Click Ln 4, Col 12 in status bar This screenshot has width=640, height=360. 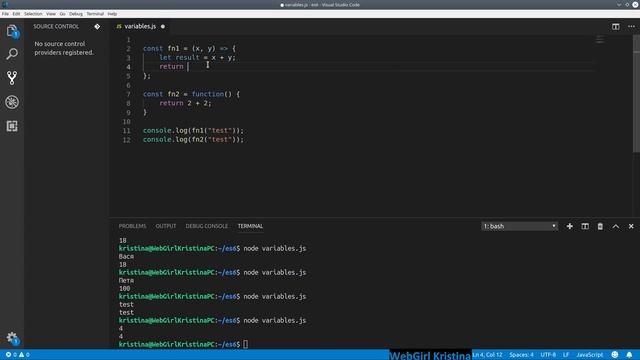point(487,355)
